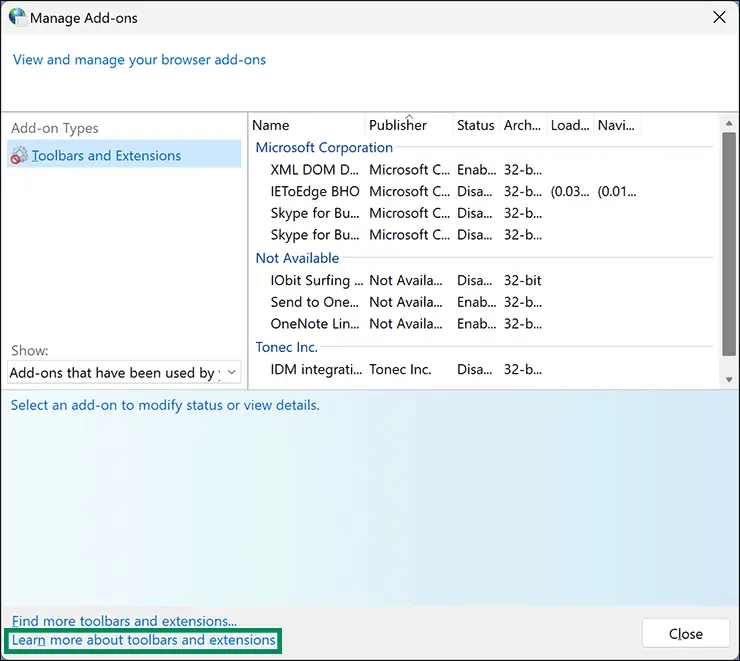The height and width of the screenshot is (661, 740).
Task: Click the Toolbars and Extensions gear icon
Action: pyautogui.click(x=19, y=155)
